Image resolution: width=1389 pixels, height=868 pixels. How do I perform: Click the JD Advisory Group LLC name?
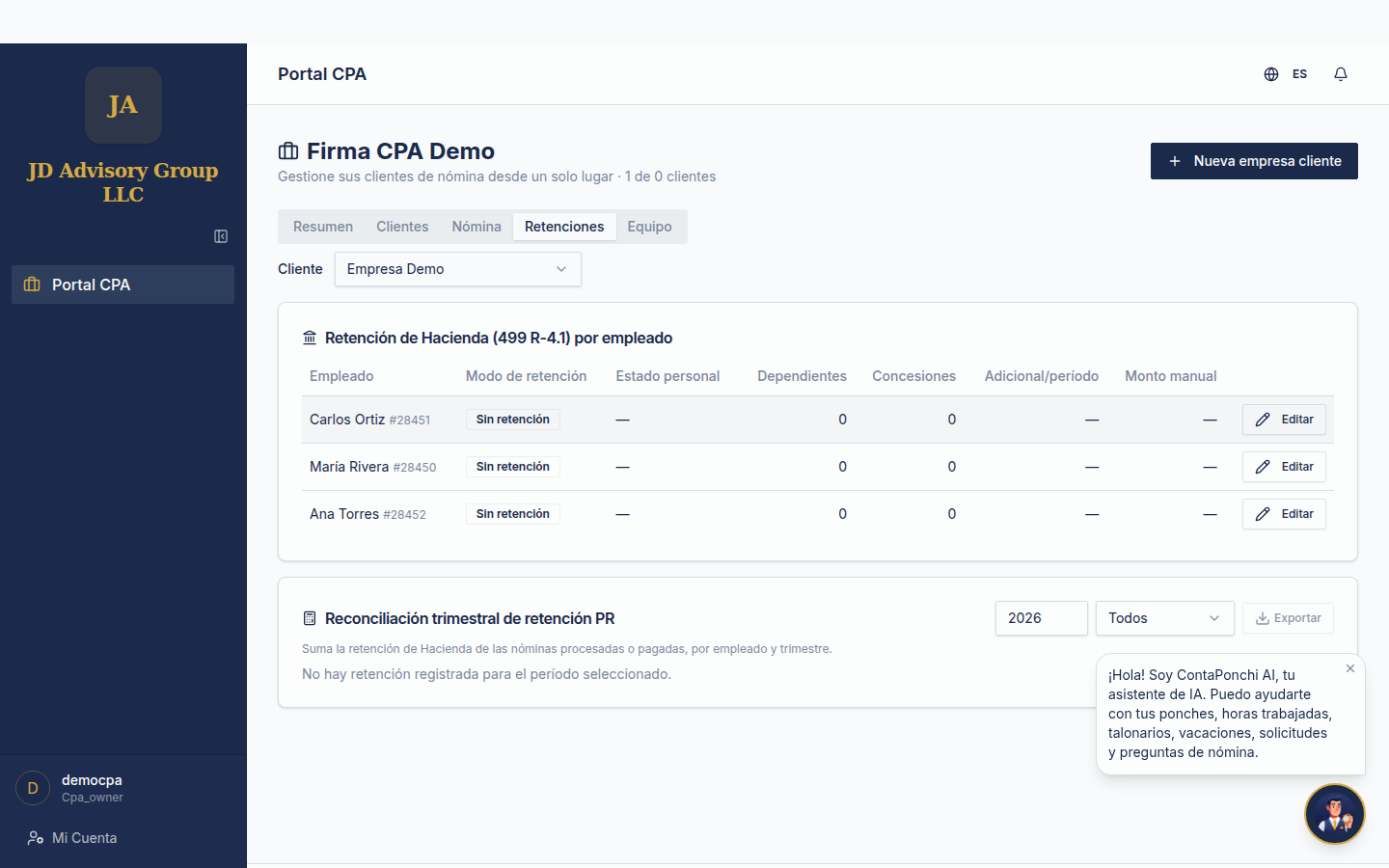click(123, 182)
